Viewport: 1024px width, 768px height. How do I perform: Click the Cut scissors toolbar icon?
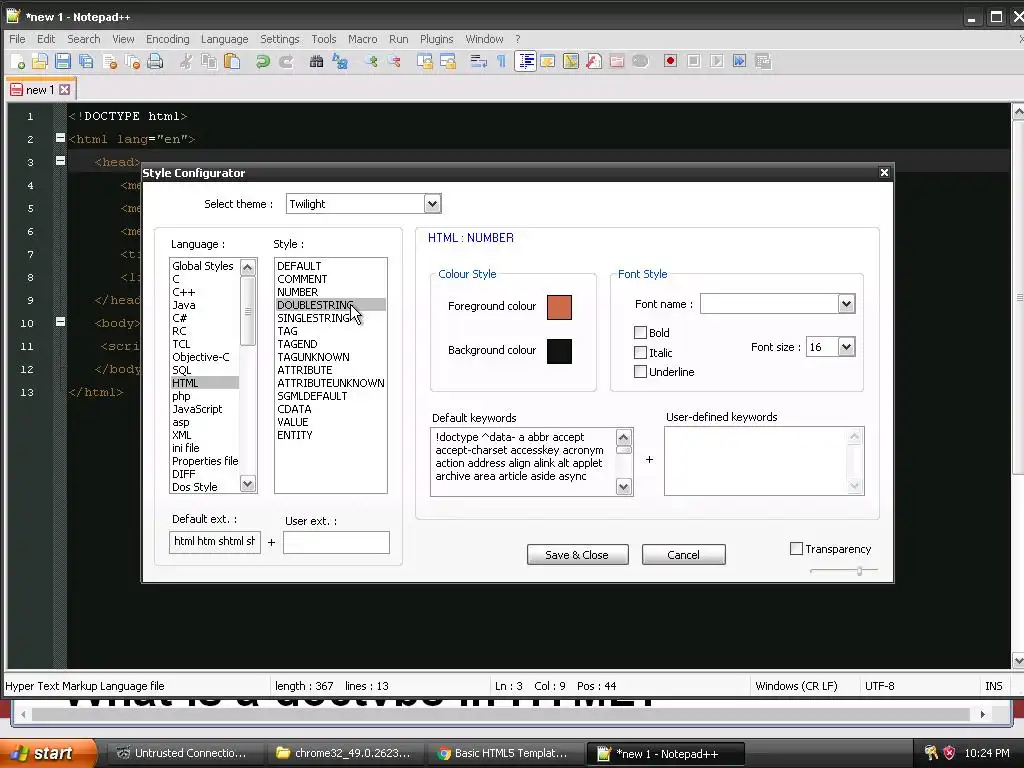click(x=186, y=61)
